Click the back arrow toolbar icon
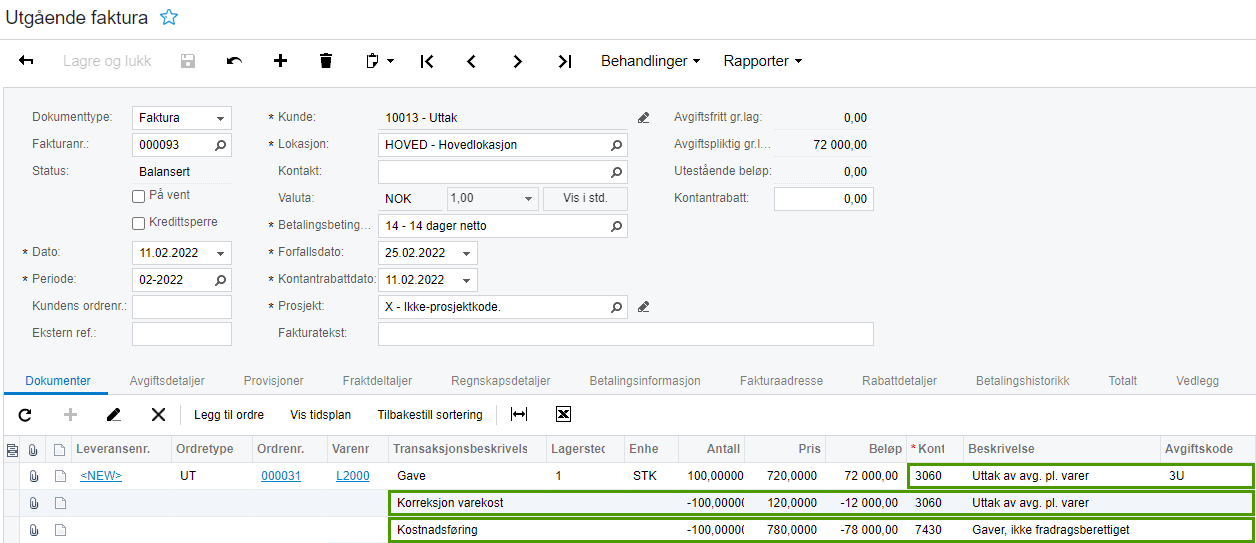Image resolution: width=1256 pixels, height=543 pixels. click(27, 61)
